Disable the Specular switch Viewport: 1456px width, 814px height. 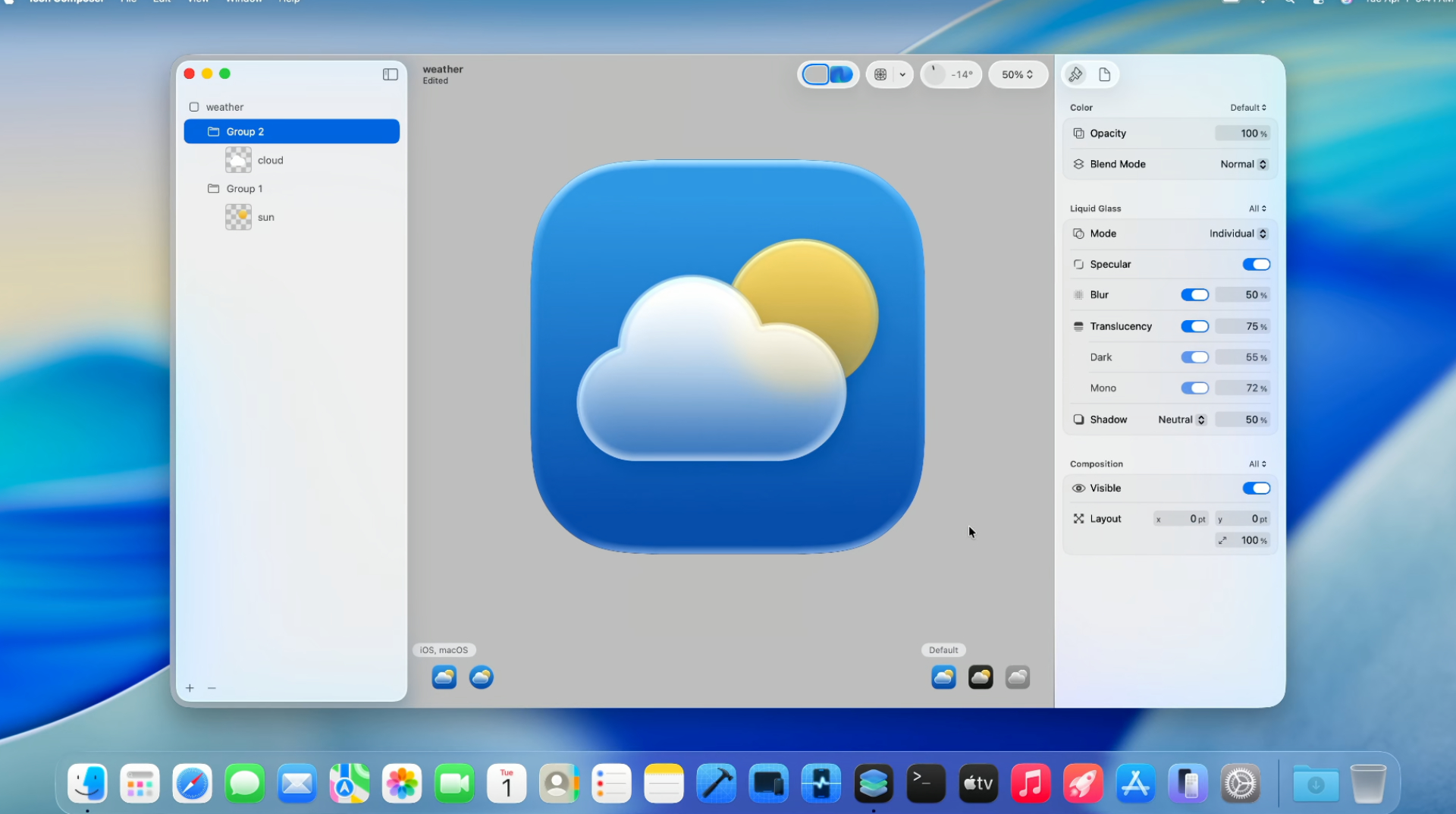1256,264
